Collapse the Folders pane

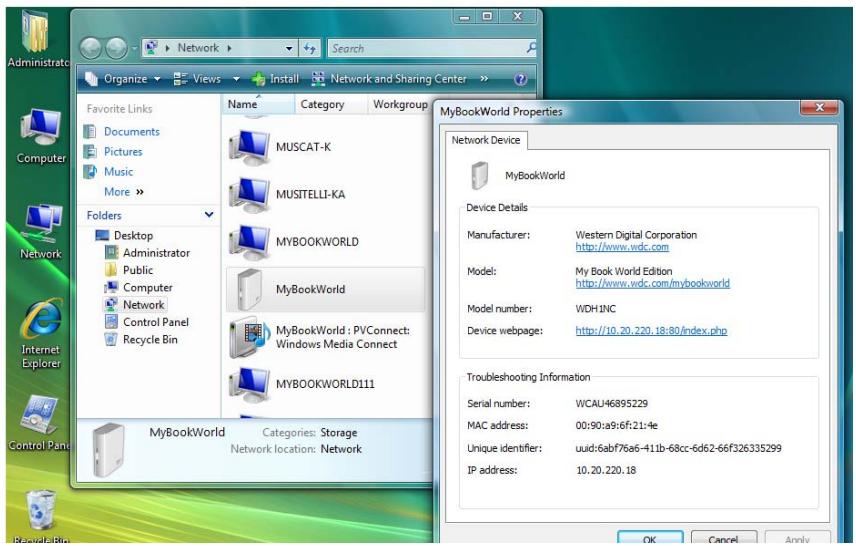tap(209, 215)
